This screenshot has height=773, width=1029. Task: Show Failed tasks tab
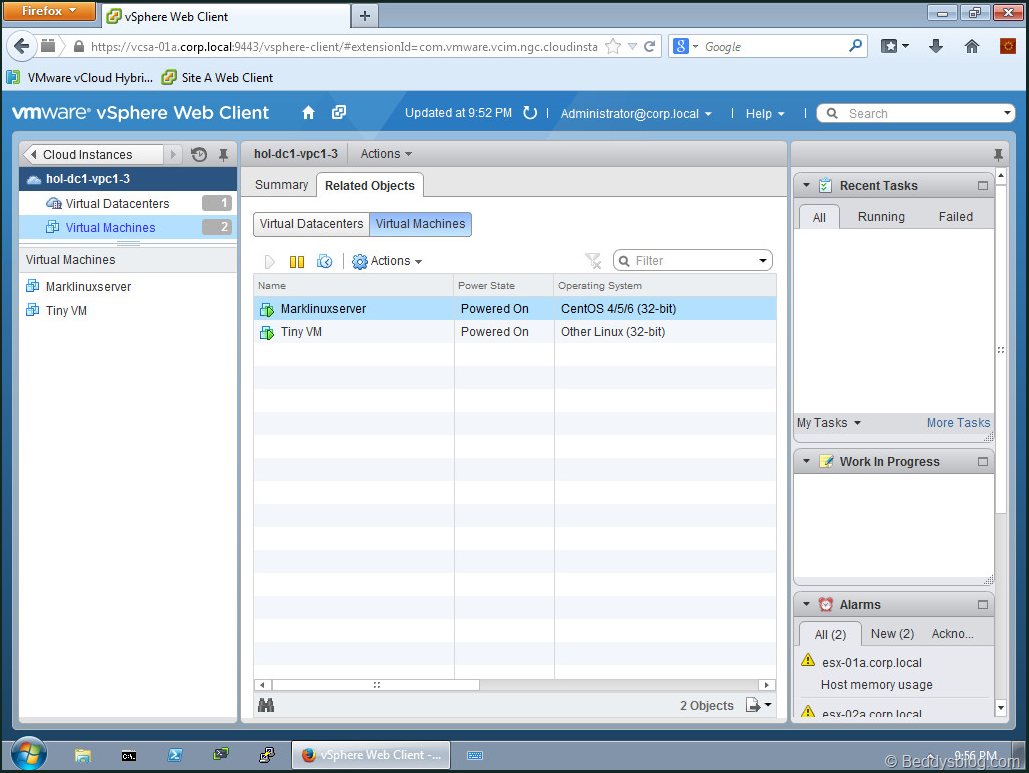955,217
